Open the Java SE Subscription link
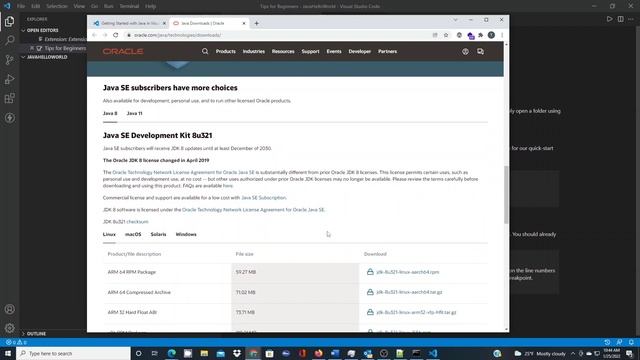Image resolution: width=640 pixels, height=360 pixels. 264,198
